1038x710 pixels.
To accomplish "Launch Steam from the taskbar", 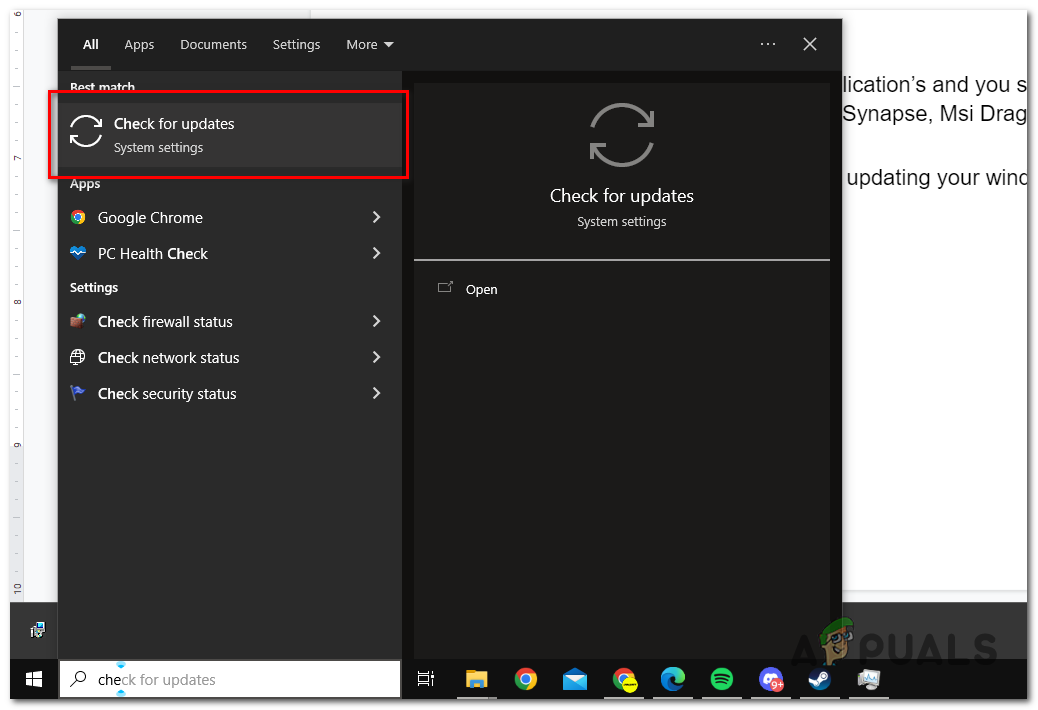I will (819, 679).
